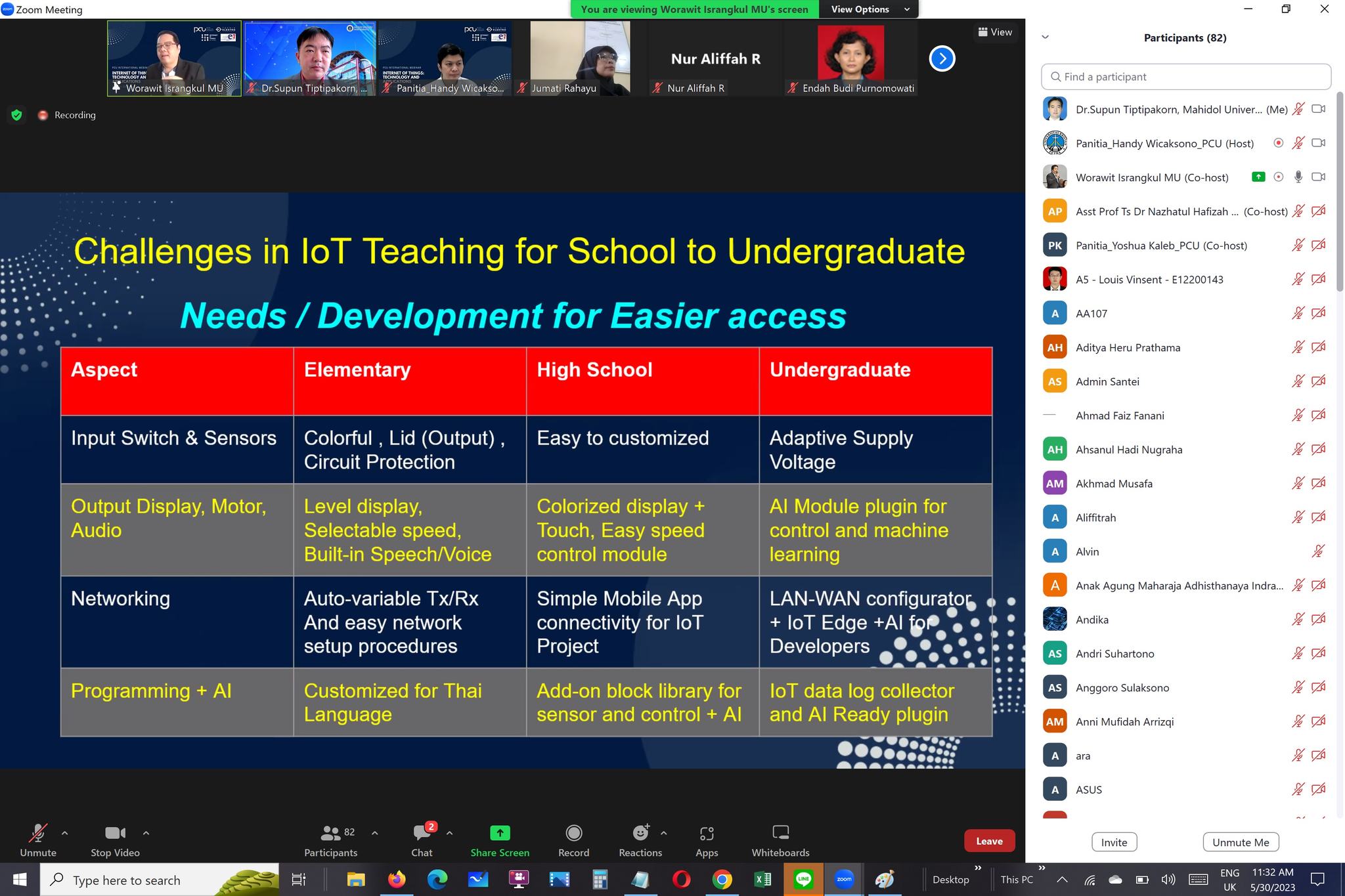Viewport: 1345px width, 896px height.
Task: Show next video thumbnails with blue arrow
Action: point(942,58)
